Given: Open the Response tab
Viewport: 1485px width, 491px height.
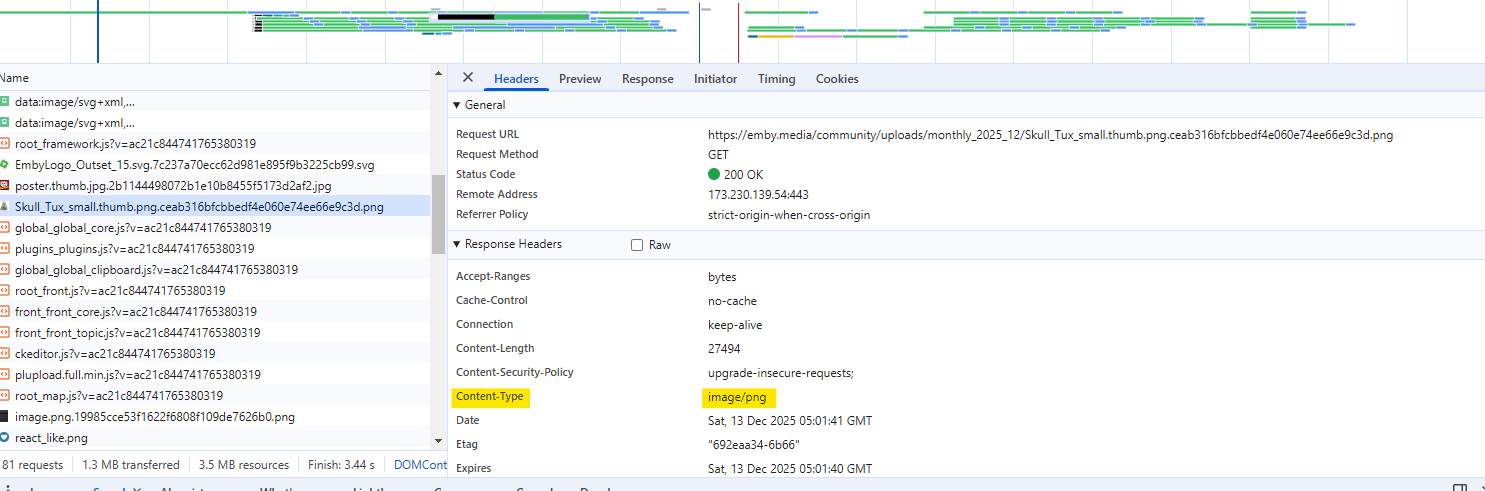Looking at the screenshot, I should pyautogui.click(x=648, y=79).
